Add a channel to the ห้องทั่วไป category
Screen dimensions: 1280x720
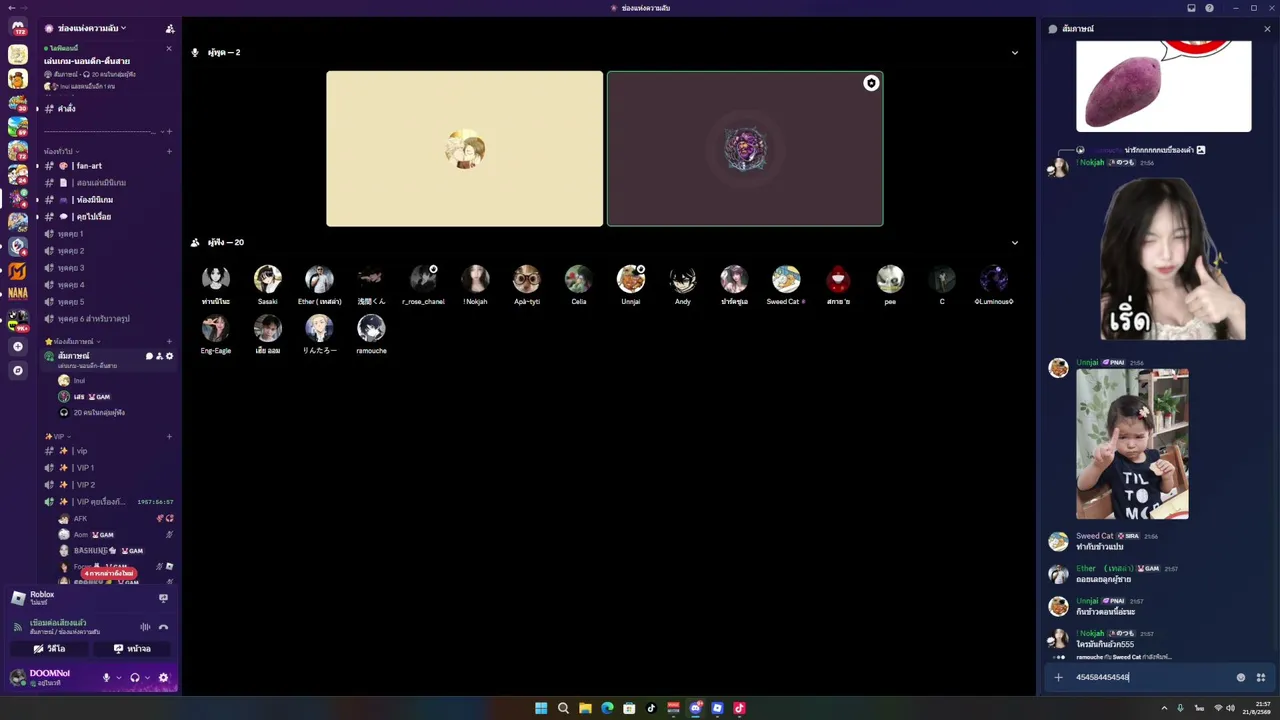pyautogui.click(x=169, y=152)
